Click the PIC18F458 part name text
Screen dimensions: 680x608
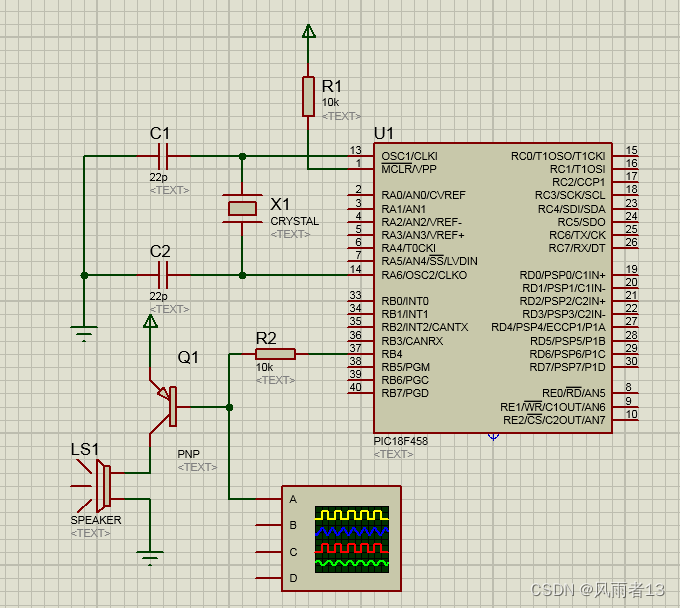[x=400, y=441]
